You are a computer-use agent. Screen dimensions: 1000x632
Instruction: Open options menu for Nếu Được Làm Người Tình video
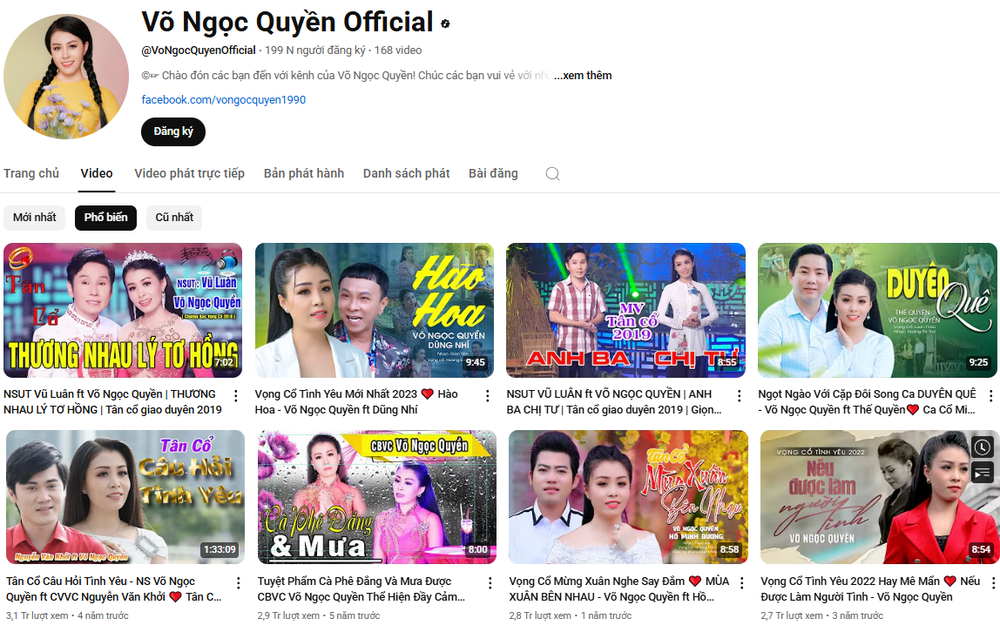[993, 583]
